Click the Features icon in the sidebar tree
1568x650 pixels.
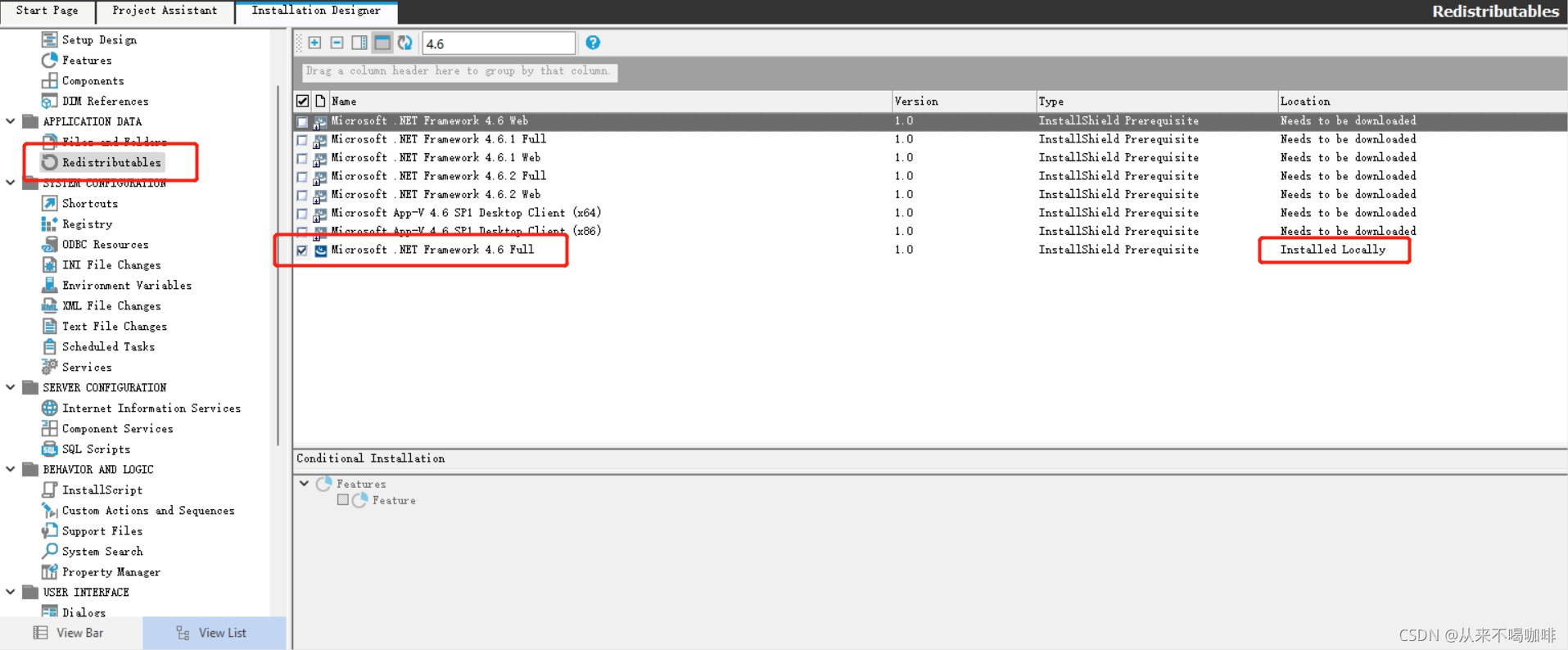tap(49, 60)
